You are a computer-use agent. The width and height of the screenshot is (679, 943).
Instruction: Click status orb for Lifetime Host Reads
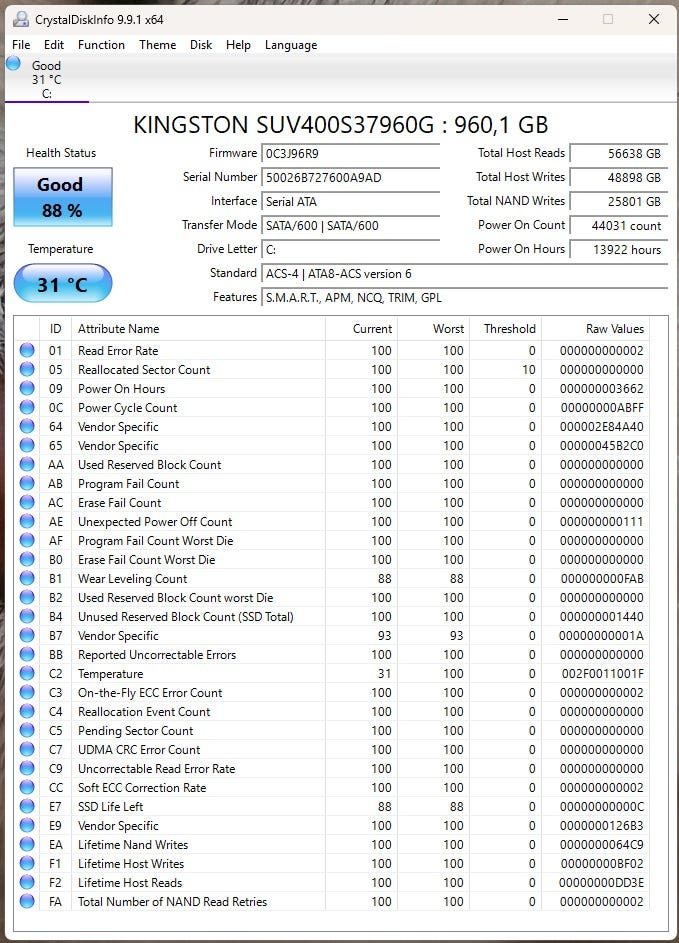[x=27, y=882]
